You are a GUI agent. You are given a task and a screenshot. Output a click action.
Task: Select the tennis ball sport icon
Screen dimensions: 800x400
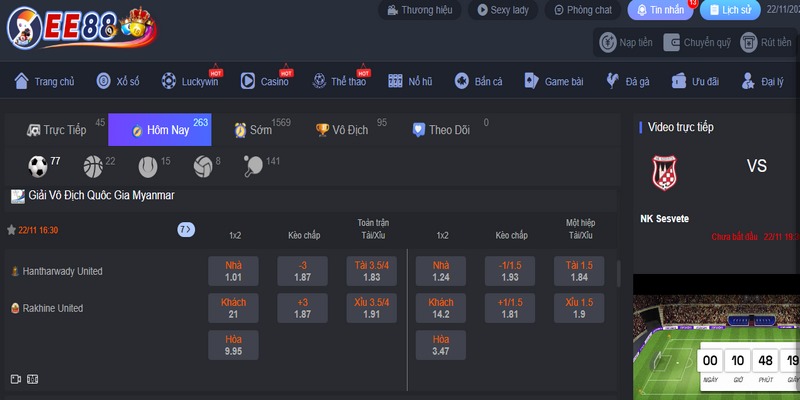click(x=148, y=166)
